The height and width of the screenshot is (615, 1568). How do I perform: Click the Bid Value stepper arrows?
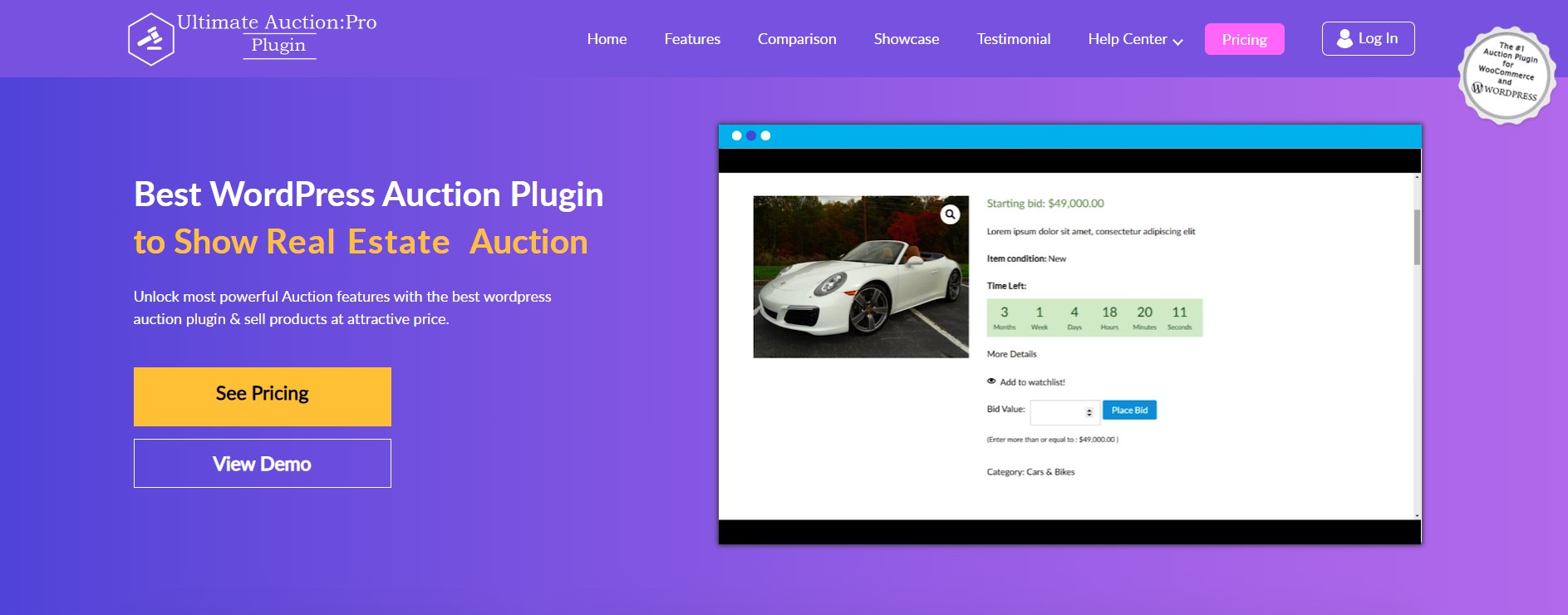(1089, 412)
